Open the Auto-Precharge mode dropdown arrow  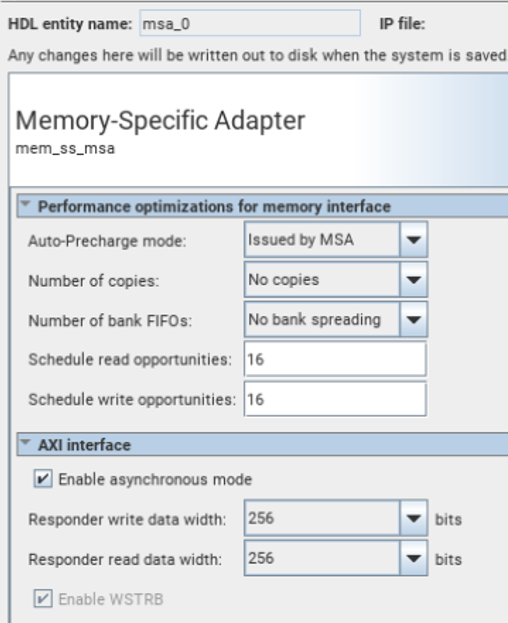click(413, 240)
